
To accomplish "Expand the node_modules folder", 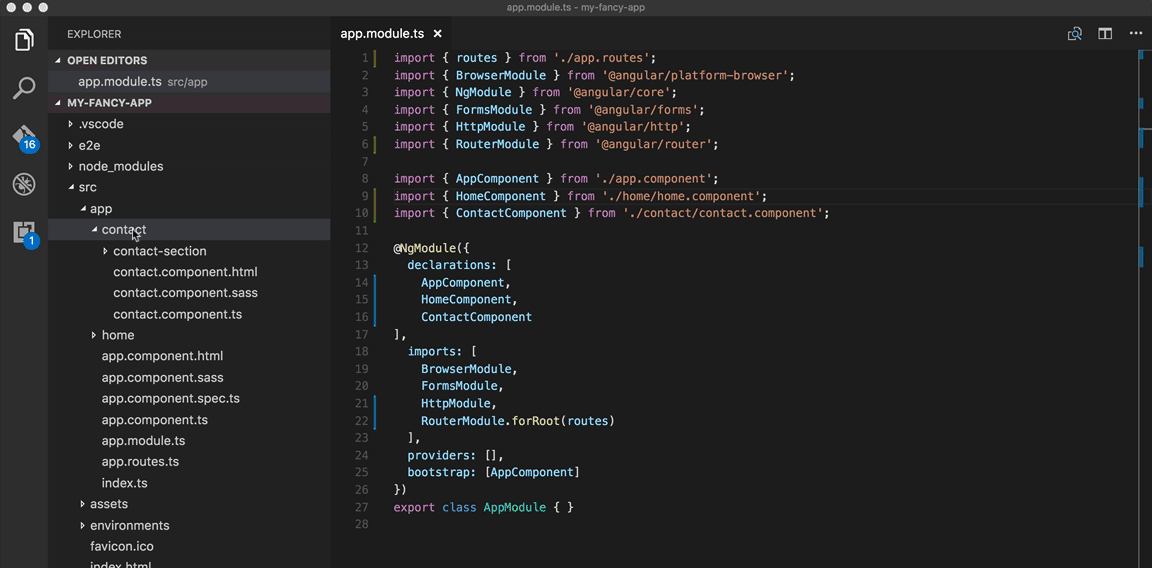I will click(190, 166).
